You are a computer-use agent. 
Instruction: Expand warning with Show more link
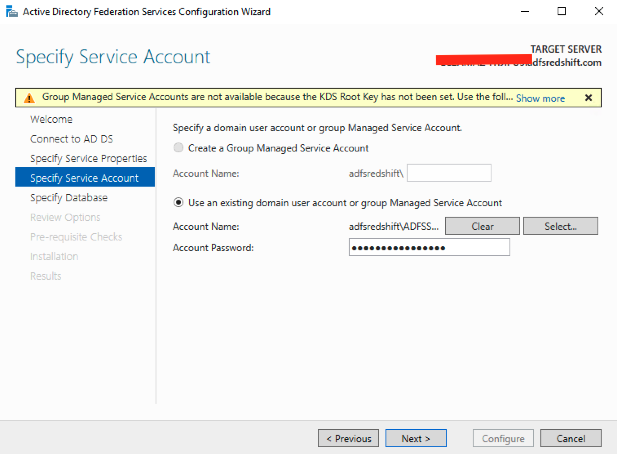(540, 98)
